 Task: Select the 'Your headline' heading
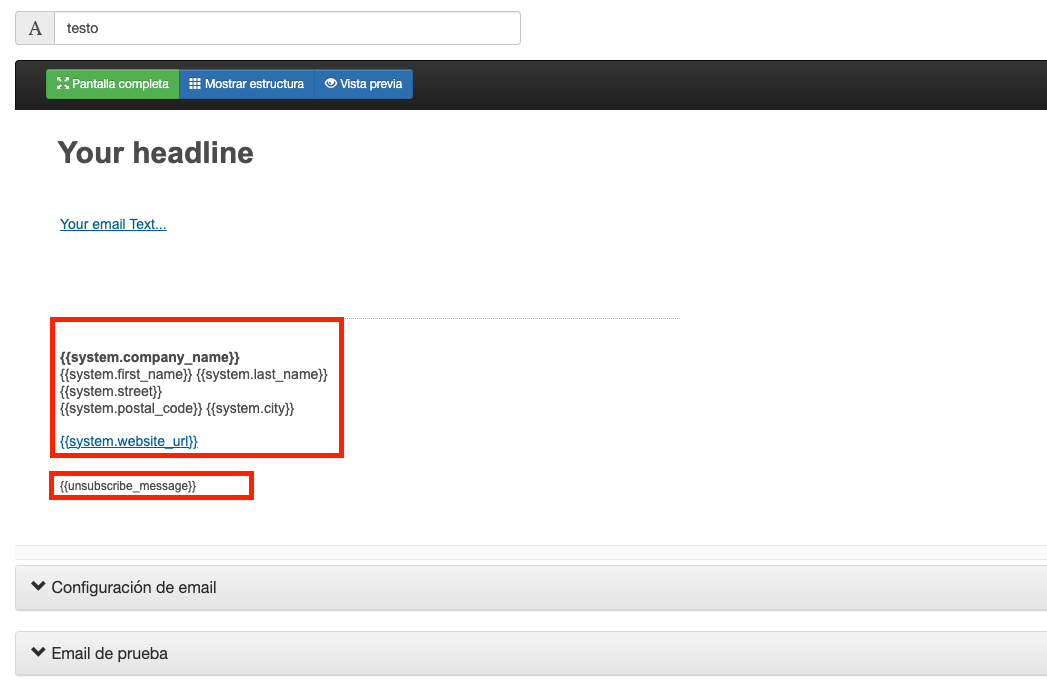155,153
